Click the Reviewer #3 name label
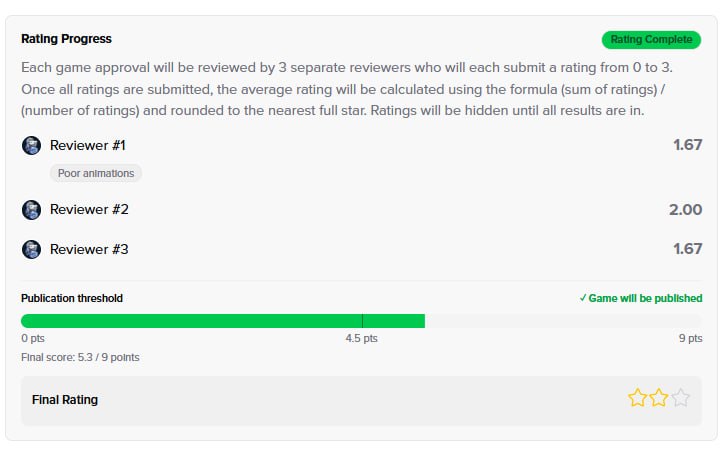The height and width of the screenshot is (450, 728). tap(89, 250)
